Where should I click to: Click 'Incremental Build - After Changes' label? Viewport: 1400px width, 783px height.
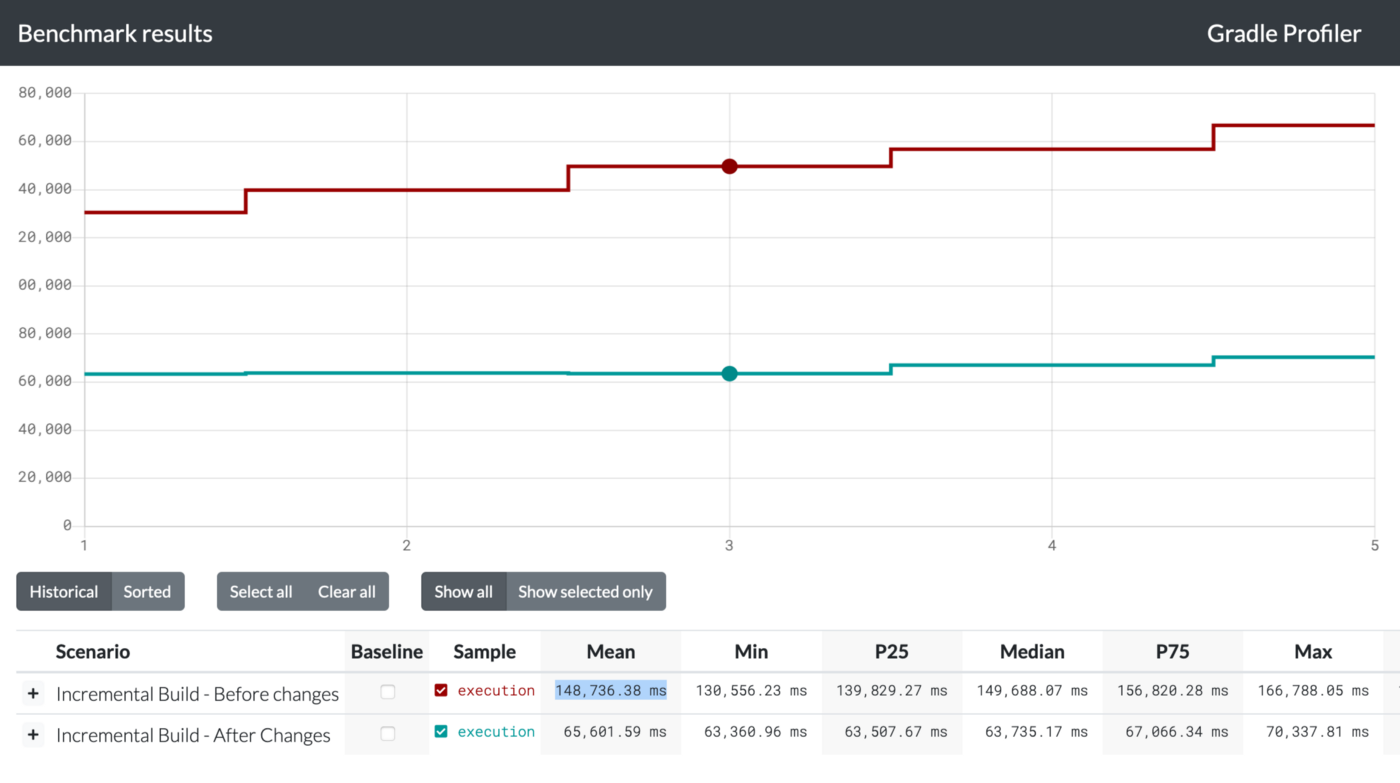coord(193,735)
